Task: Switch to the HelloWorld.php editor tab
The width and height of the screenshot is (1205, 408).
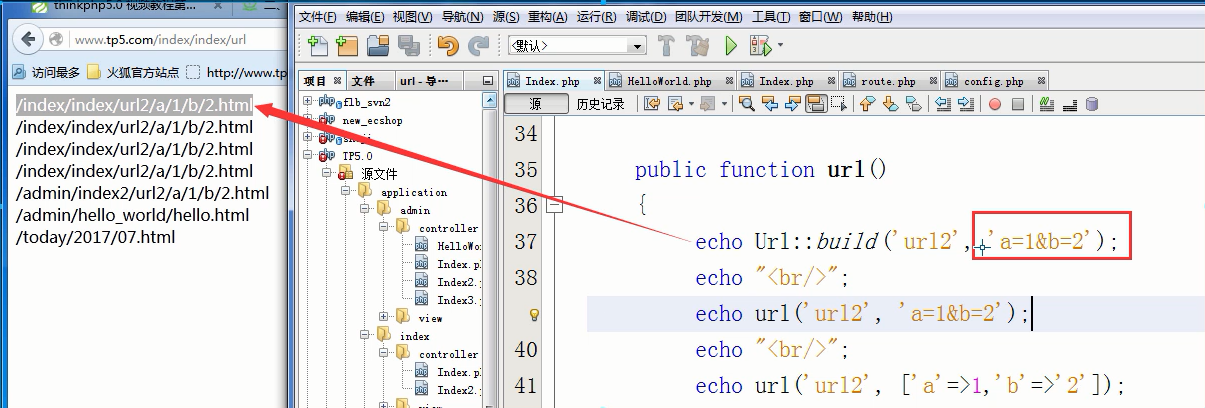Action: 669,81
